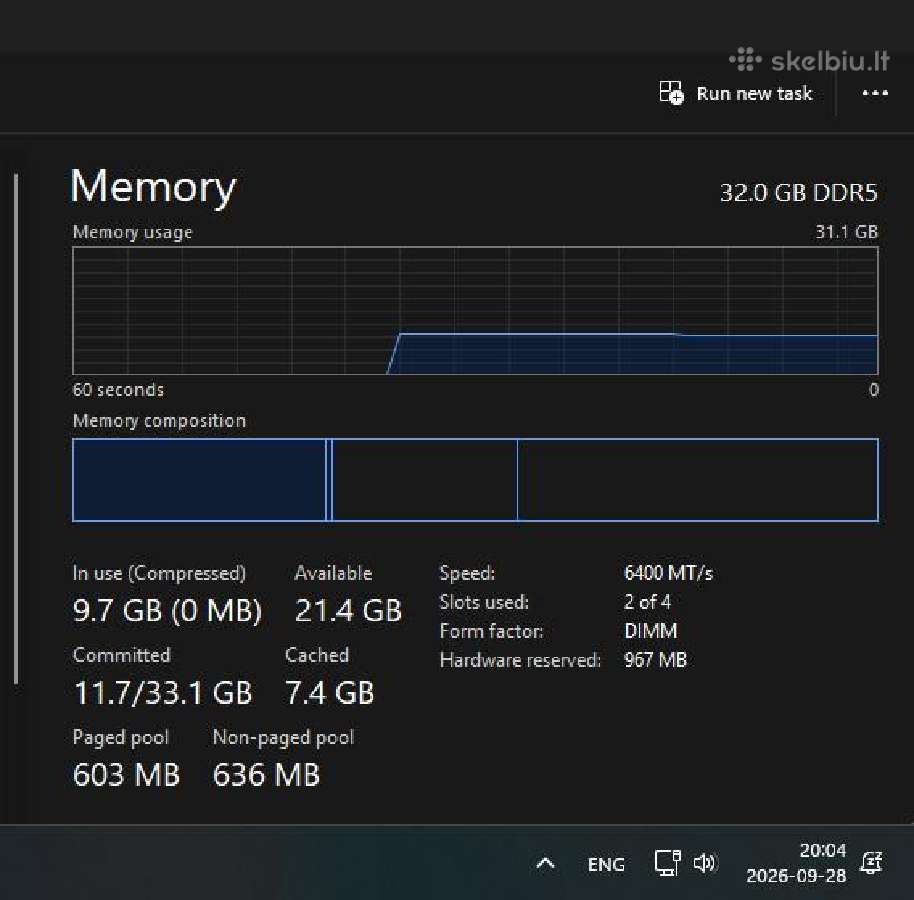Image resolution: width=914 pixels, height=900 pixels.
Task: Open the volume speaker tray icon
Action: (x=705, y=863)
